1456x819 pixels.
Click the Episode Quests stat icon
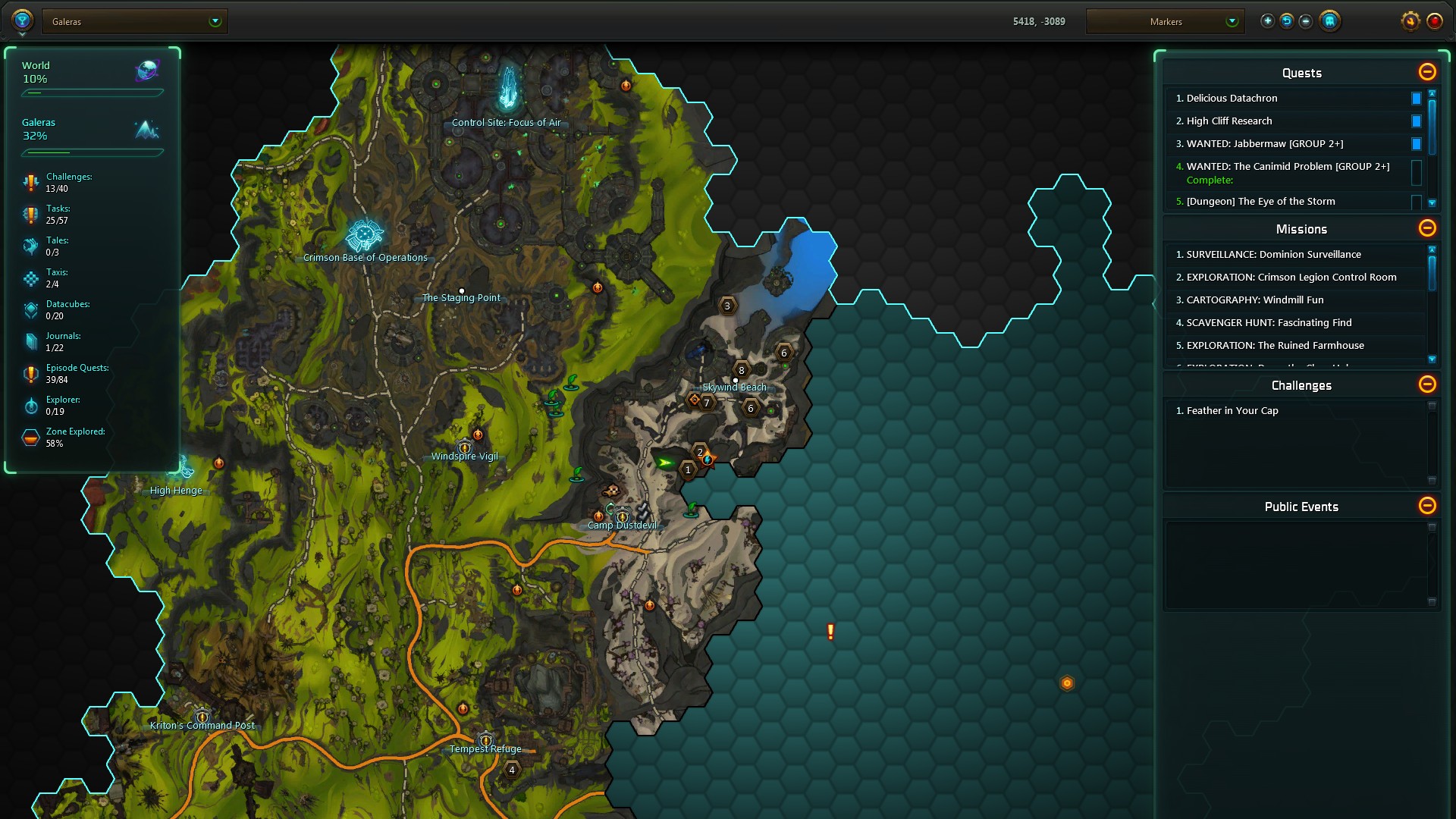tap(30, 374)
